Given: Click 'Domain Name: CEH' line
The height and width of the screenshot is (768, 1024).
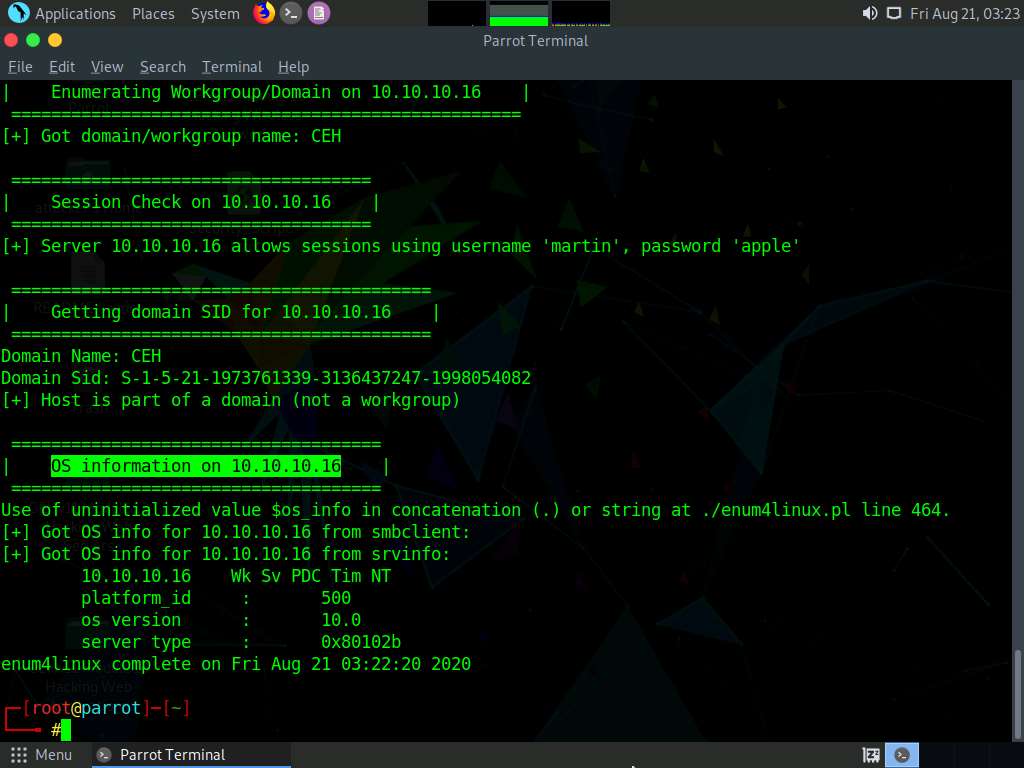Looking at the screenshot, I should point(81,356).
